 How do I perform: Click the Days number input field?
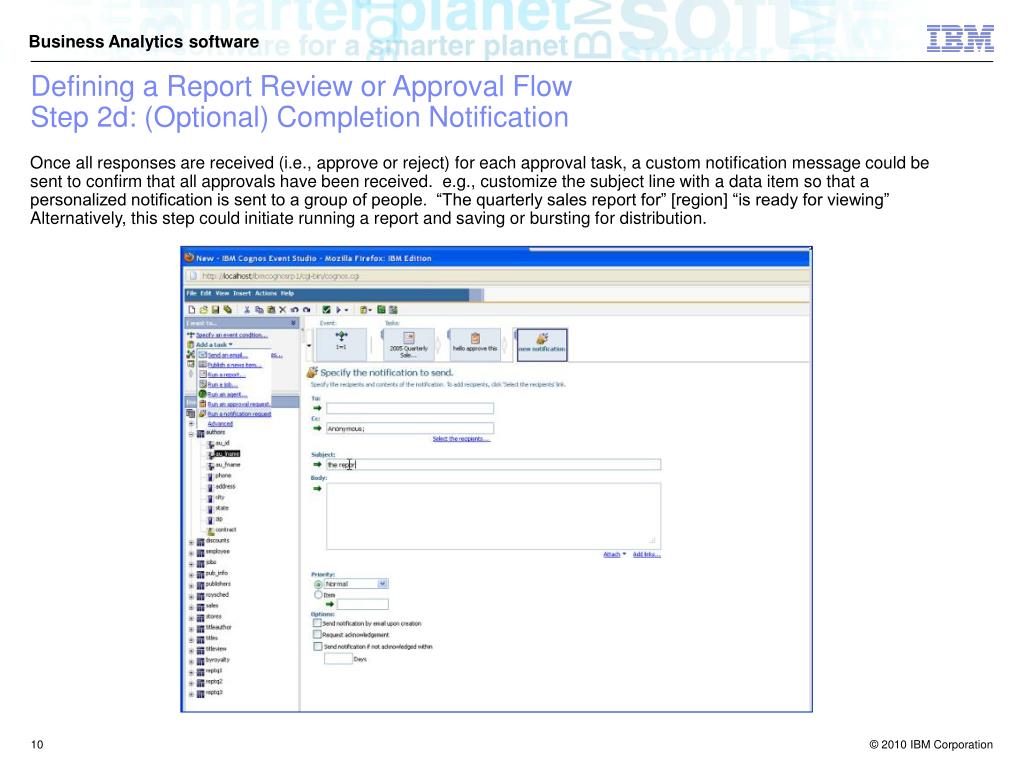click(338, 658)
